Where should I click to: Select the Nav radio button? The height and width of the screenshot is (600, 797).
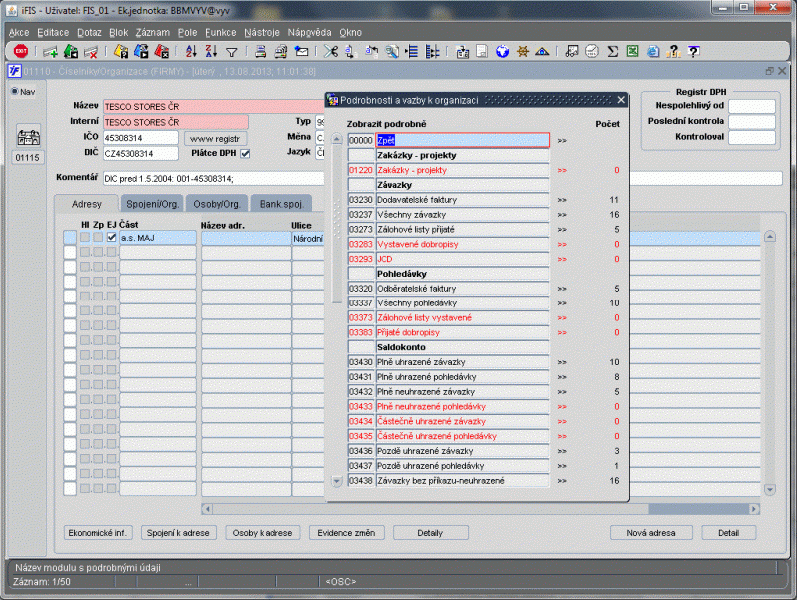(15, 92)
